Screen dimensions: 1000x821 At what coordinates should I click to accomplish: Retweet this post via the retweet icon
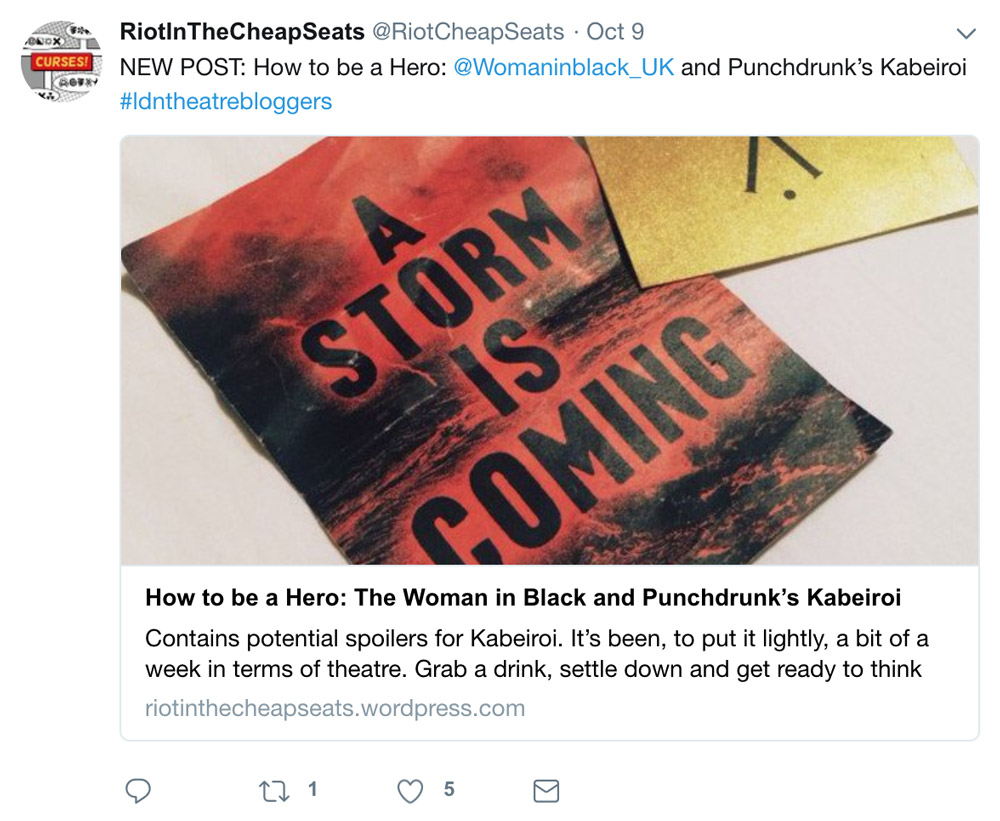coord(274,791)
